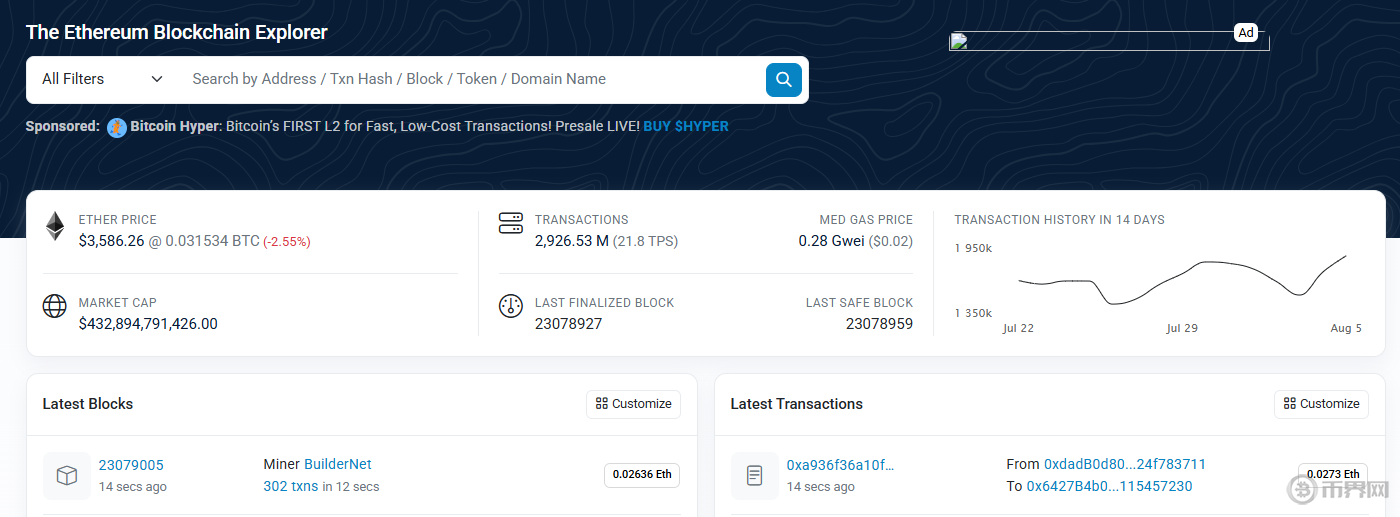Open block 23079005 link
This screenshot has width=1400, height=517.
point(131,465)
